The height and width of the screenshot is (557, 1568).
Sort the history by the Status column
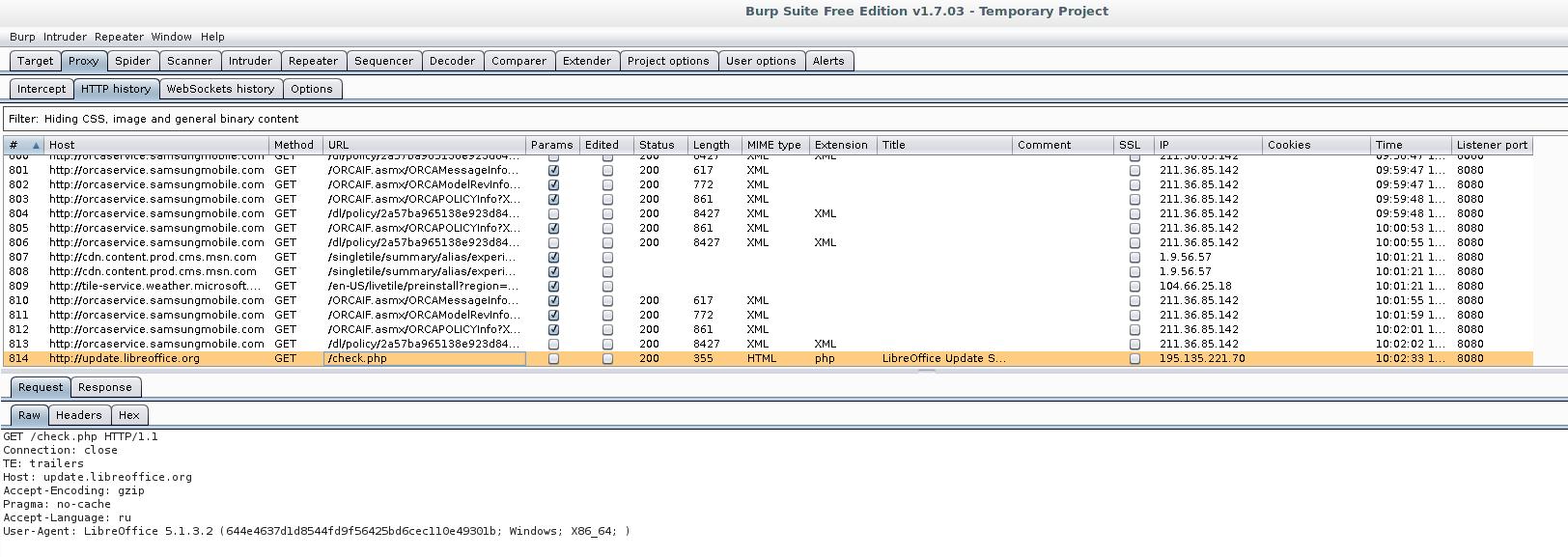657,145
